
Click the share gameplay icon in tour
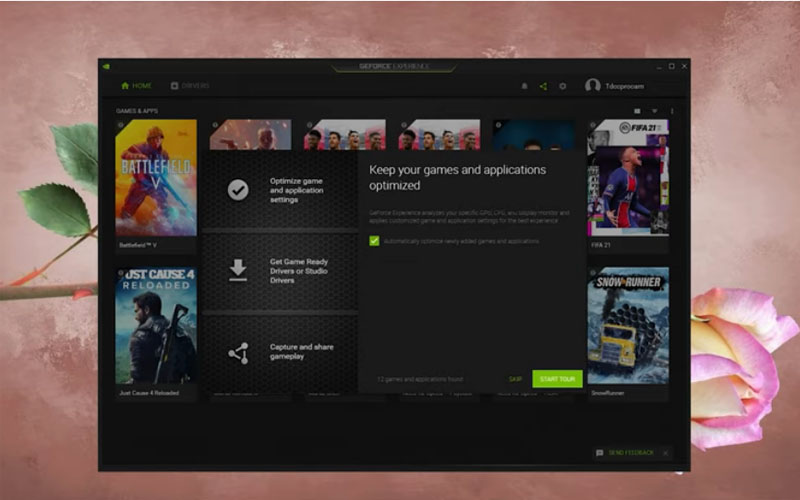pos(238,353)
